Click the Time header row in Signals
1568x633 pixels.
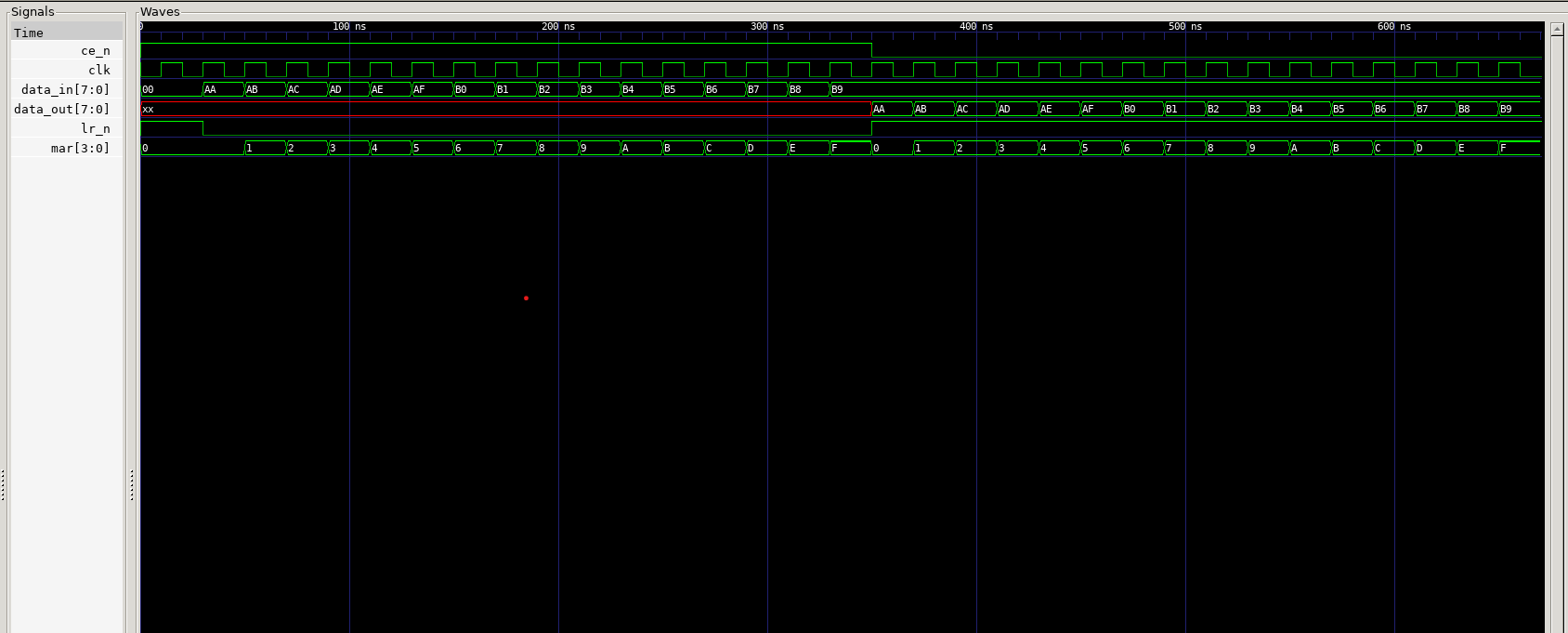click(x=66, y=33)
